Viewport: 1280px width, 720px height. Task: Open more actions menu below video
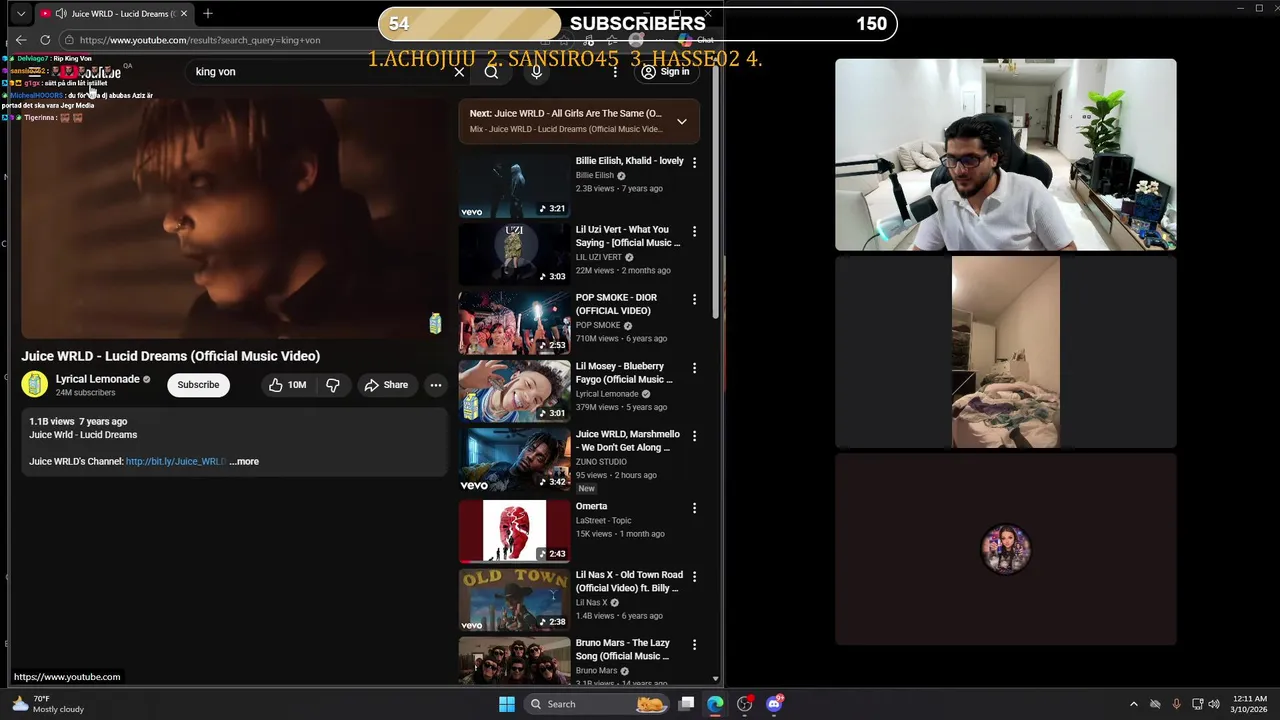coord(435,385)
